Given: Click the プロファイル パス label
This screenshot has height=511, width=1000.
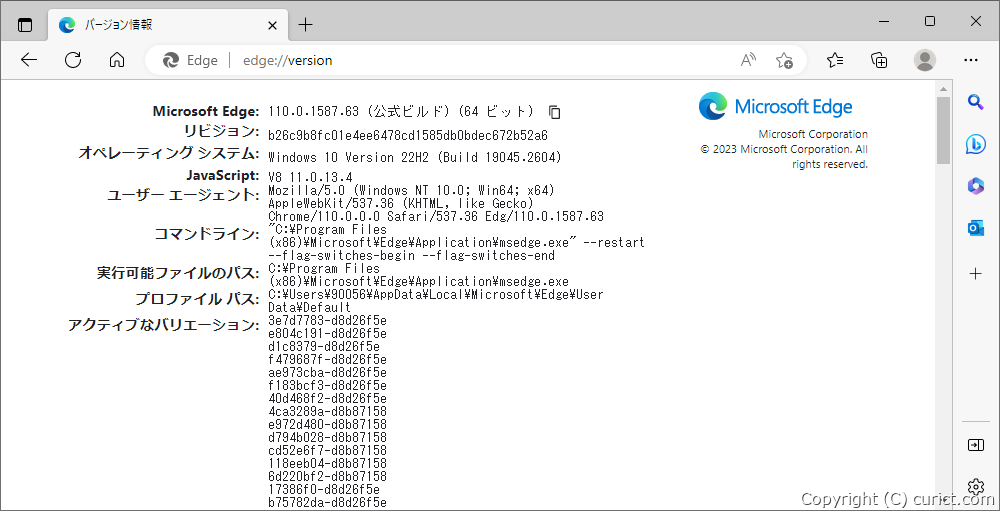Looking at the screenshot, I should (197, 299).
